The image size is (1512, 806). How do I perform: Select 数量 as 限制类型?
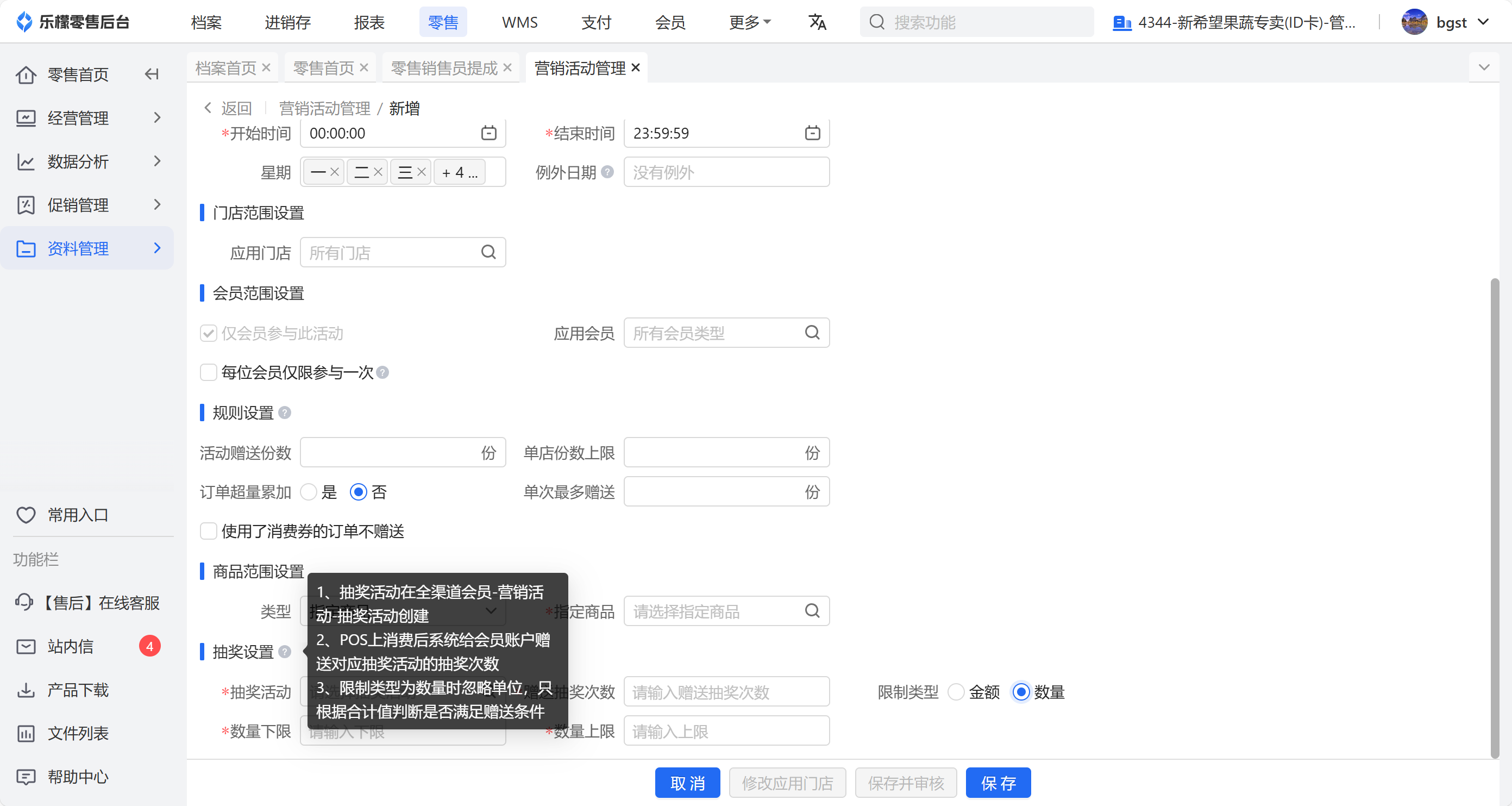(1021, 692)
